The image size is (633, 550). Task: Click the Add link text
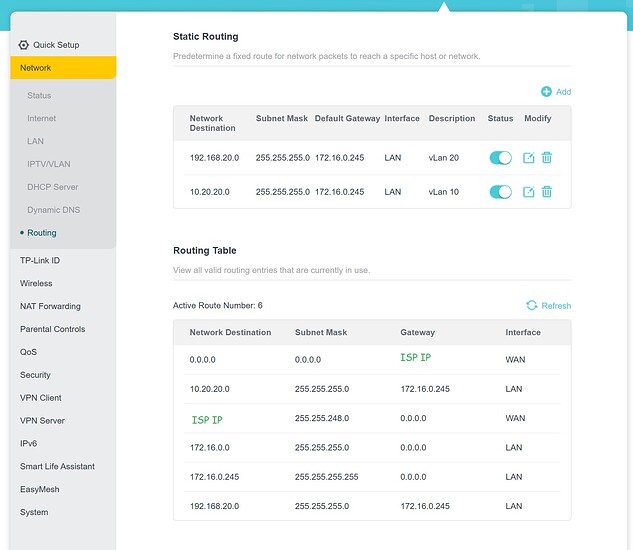coord(564,92)
